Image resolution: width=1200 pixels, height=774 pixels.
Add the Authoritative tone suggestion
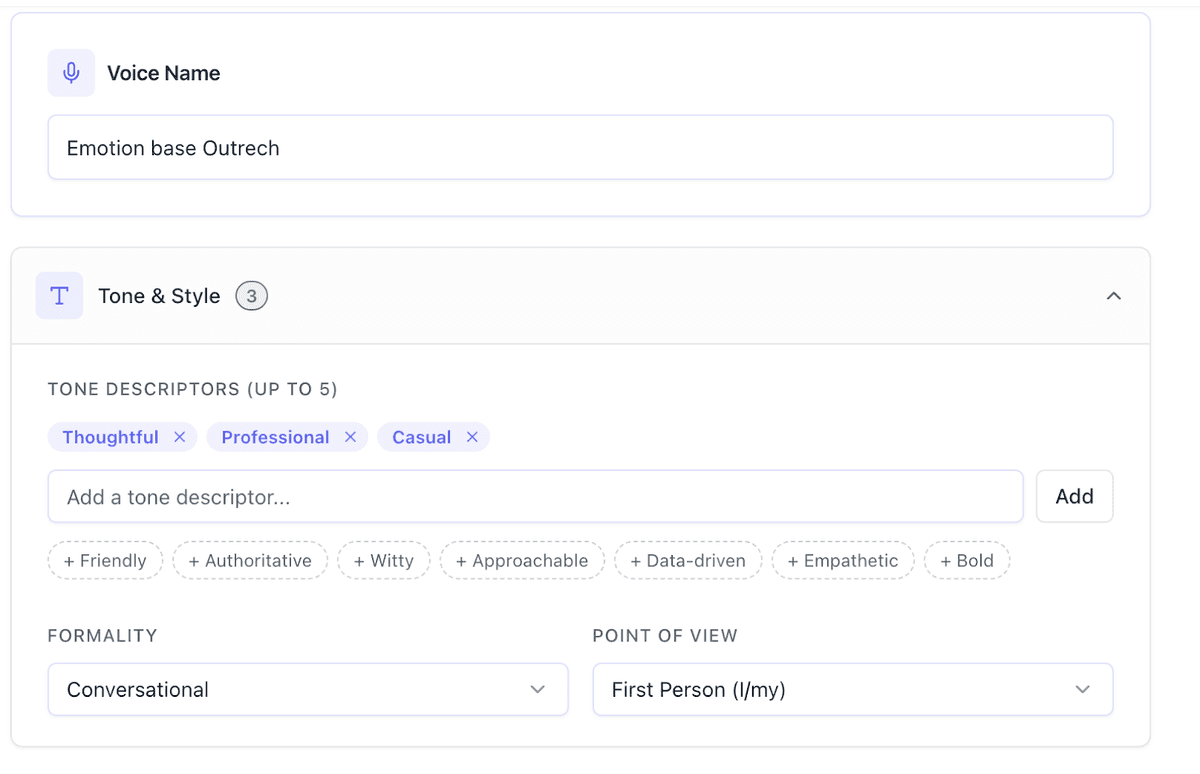click(x=250, y=561)
